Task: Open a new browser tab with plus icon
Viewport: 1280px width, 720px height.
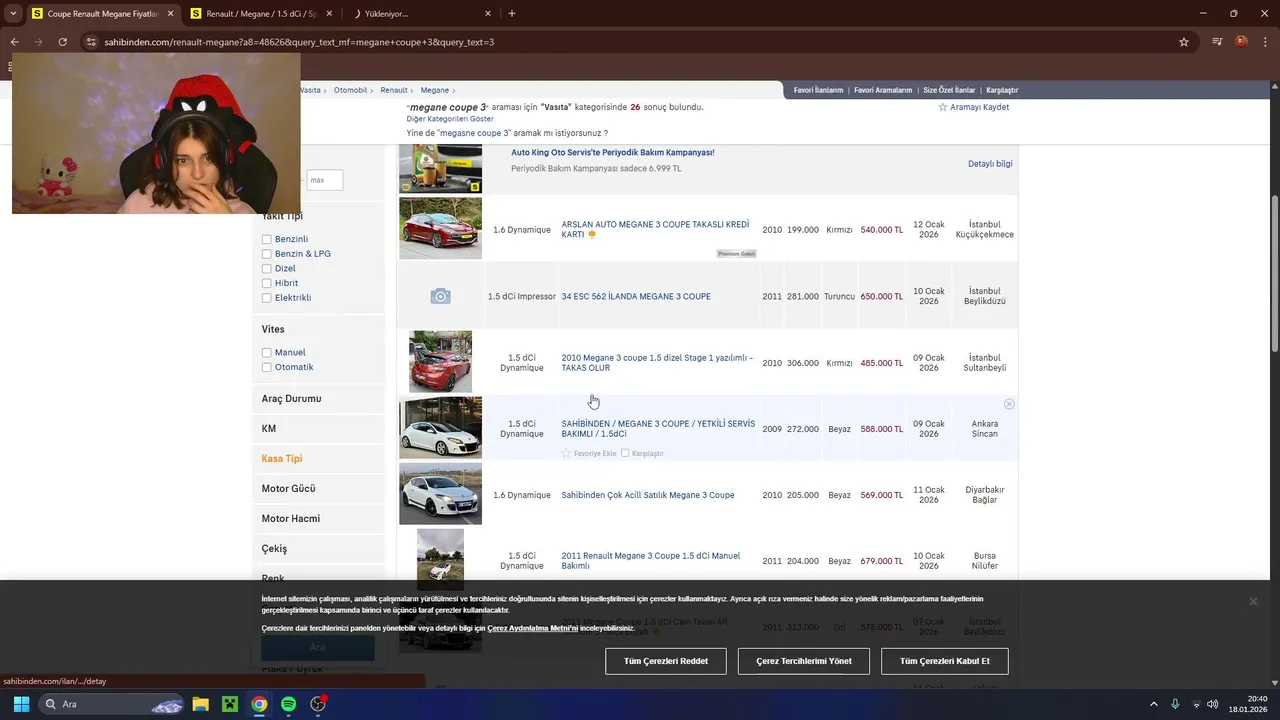Action: [x=512, y=14]
